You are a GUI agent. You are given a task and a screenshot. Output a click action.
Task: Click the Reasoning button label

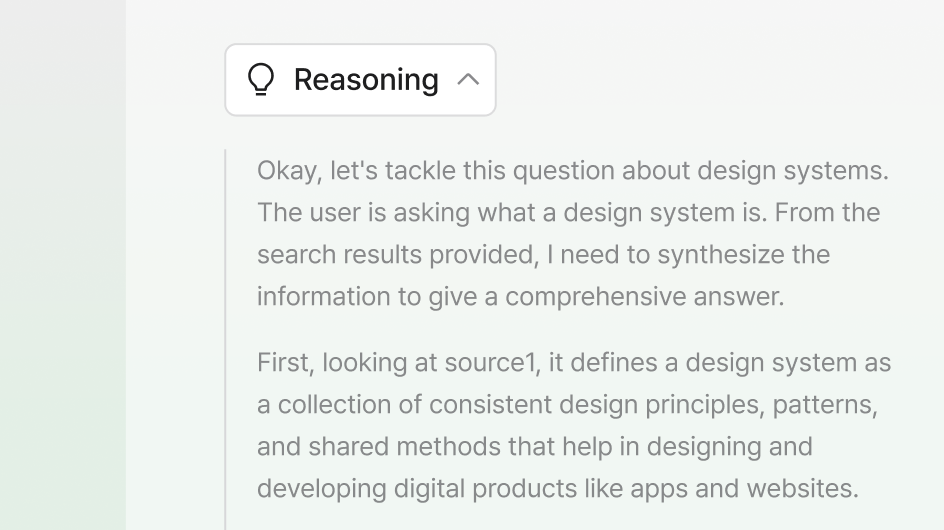click(x=366, y=80)
